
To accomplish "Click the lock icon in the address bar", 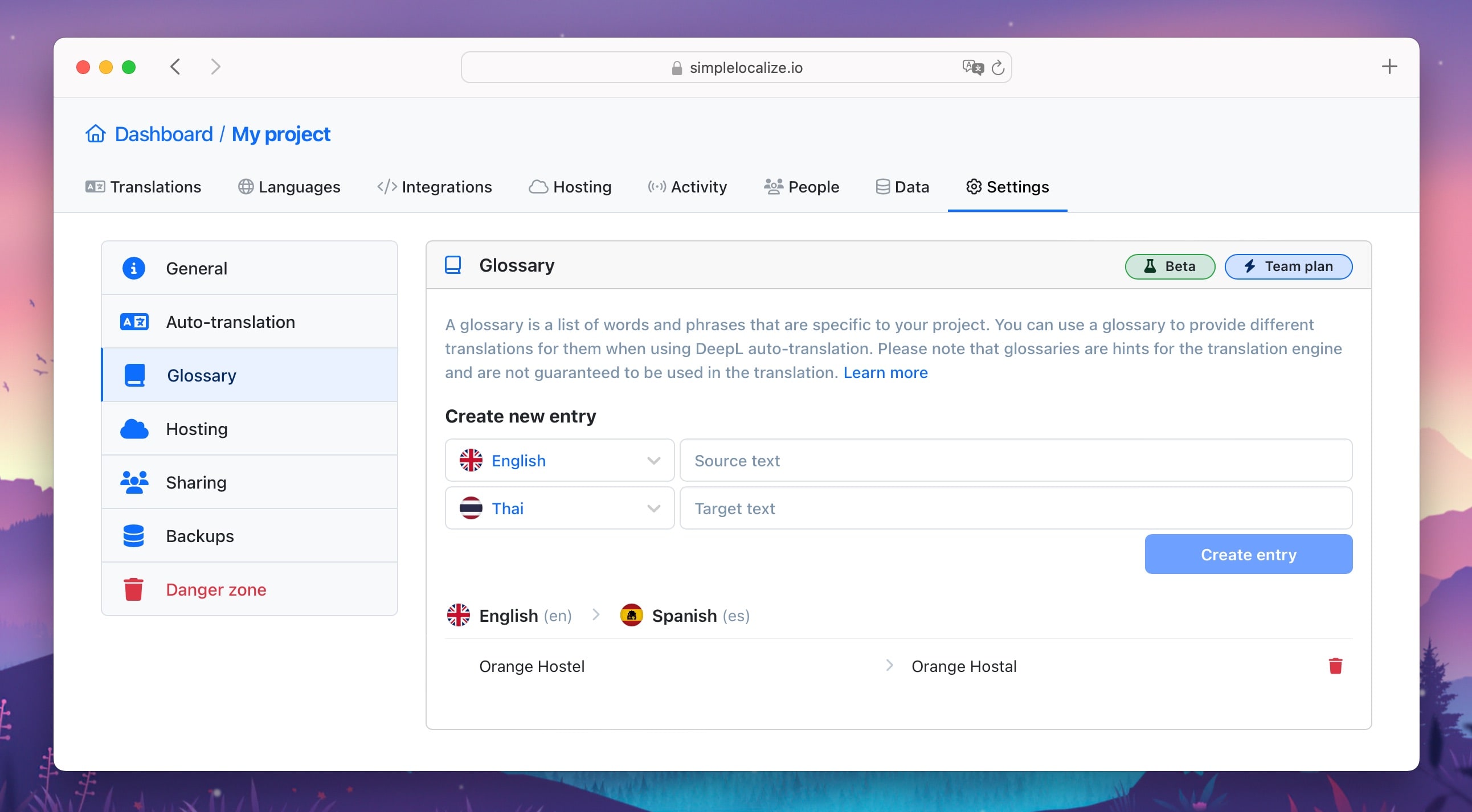I will click(677, 68).
